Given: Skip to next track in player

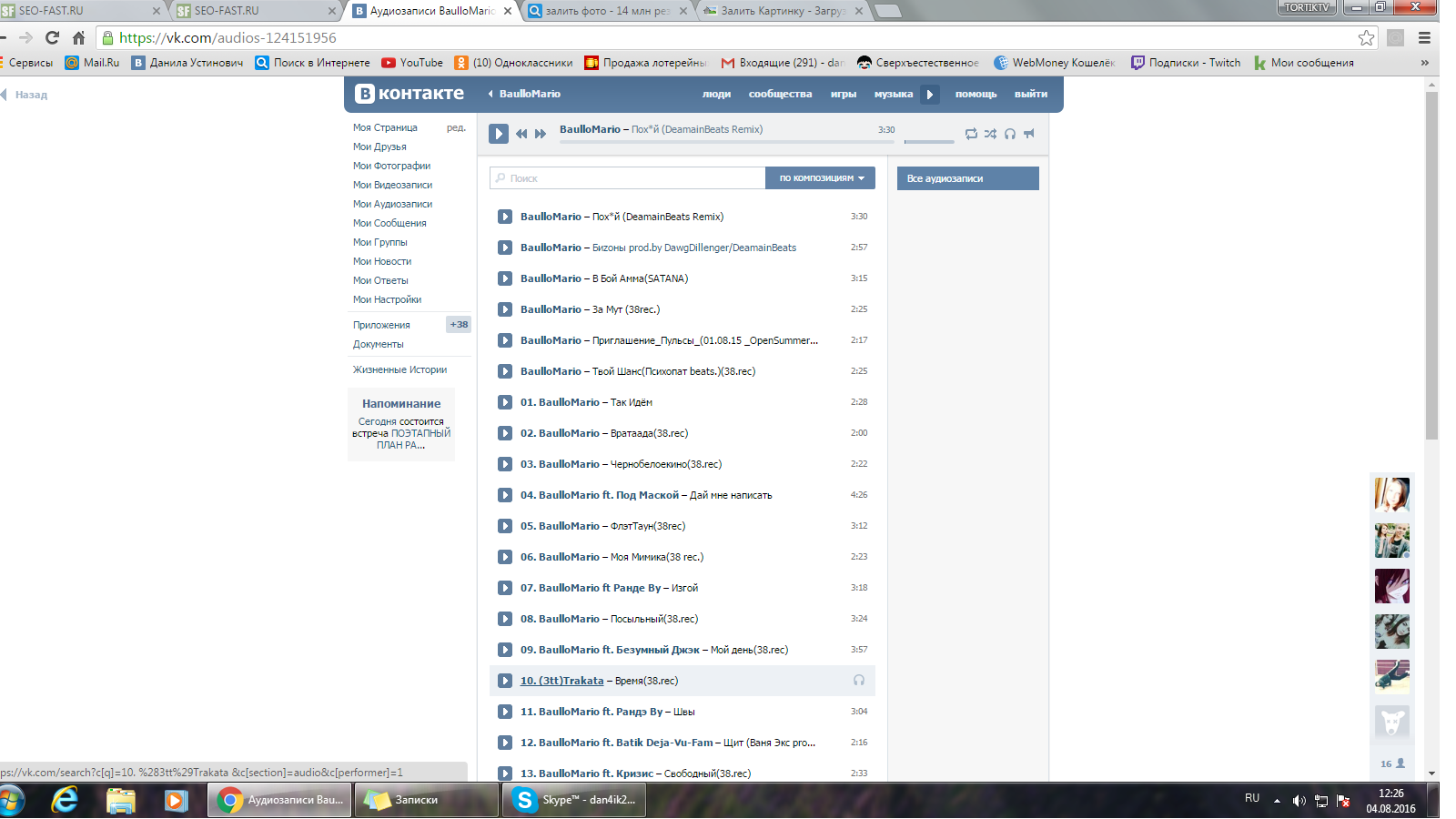Looking at the screenshot, I should (x=541, y=134).
